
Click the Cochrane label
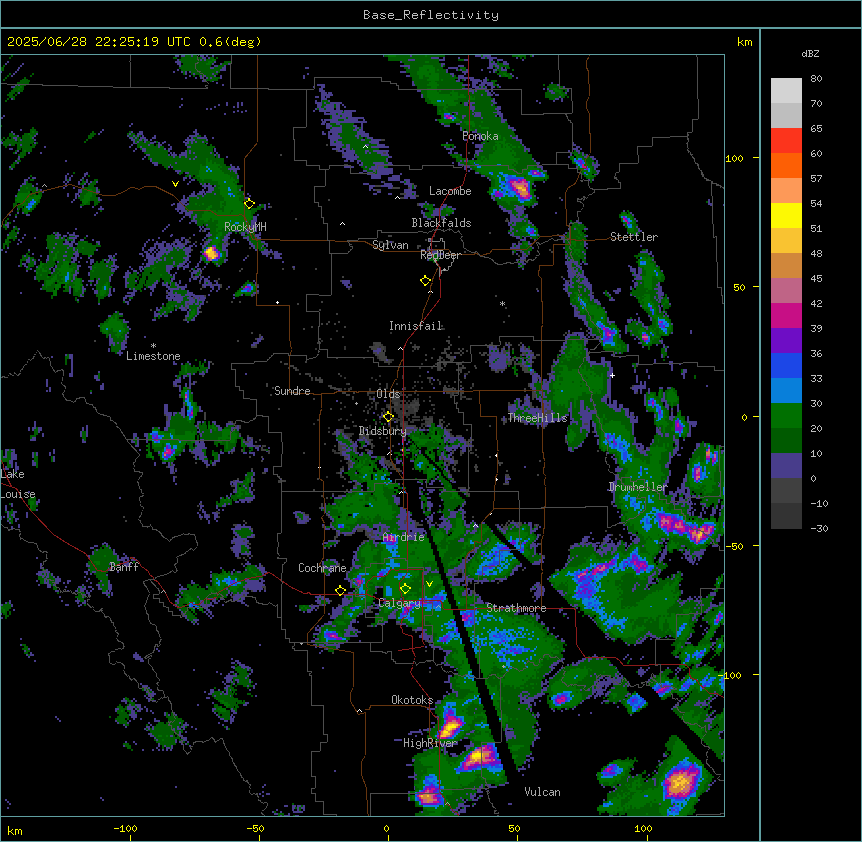pyautogui.click(x=322, y=568)
